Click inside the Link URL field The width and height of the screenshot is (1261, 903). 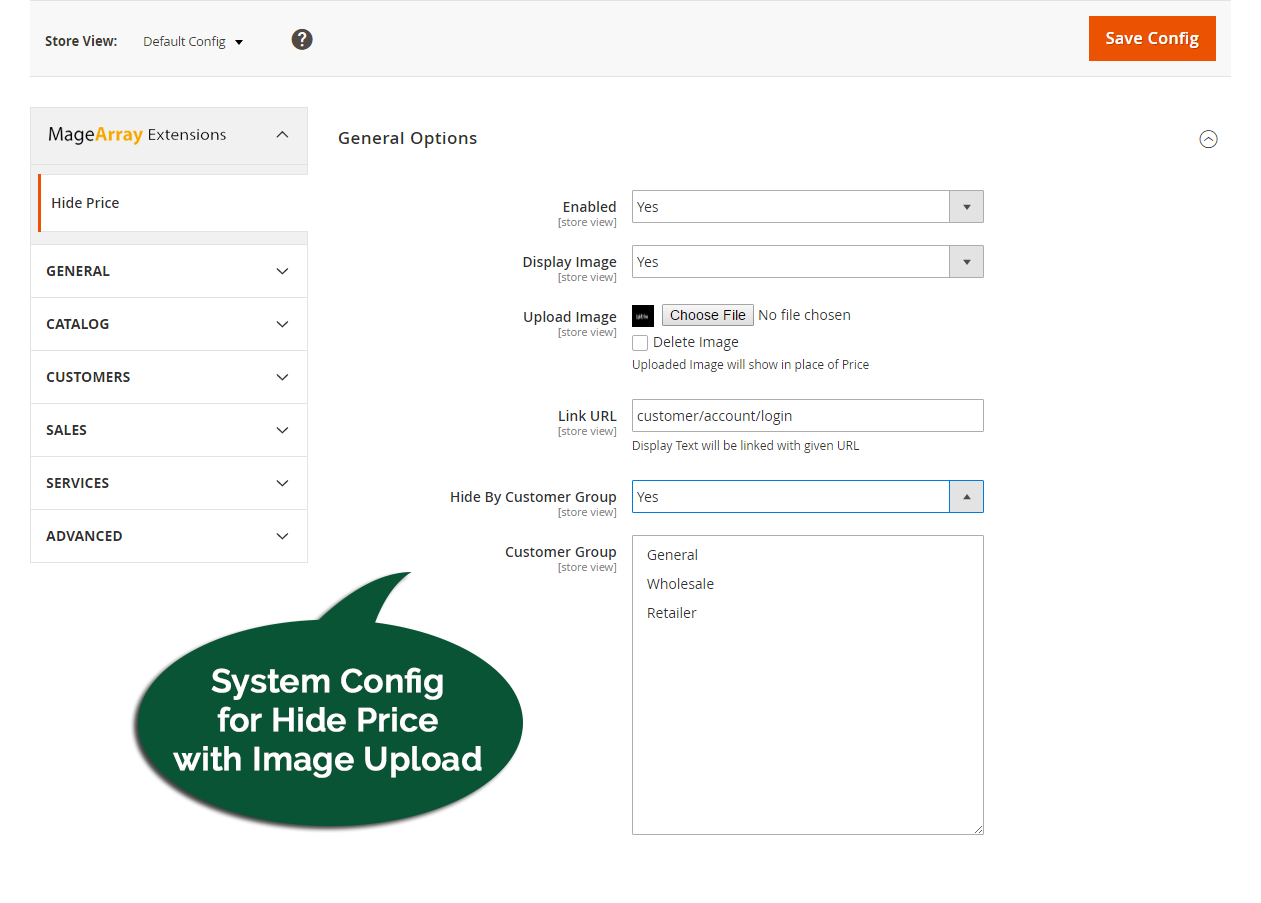tap(806, 415)
